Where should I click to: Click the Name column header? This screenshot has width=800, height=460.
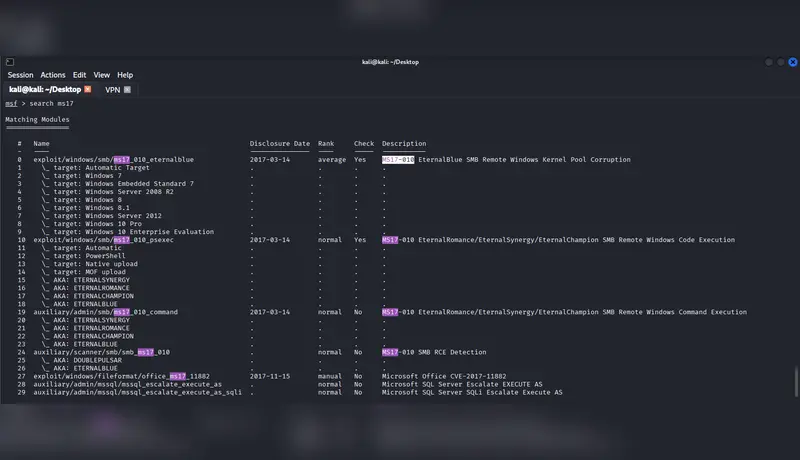(41, 144)
